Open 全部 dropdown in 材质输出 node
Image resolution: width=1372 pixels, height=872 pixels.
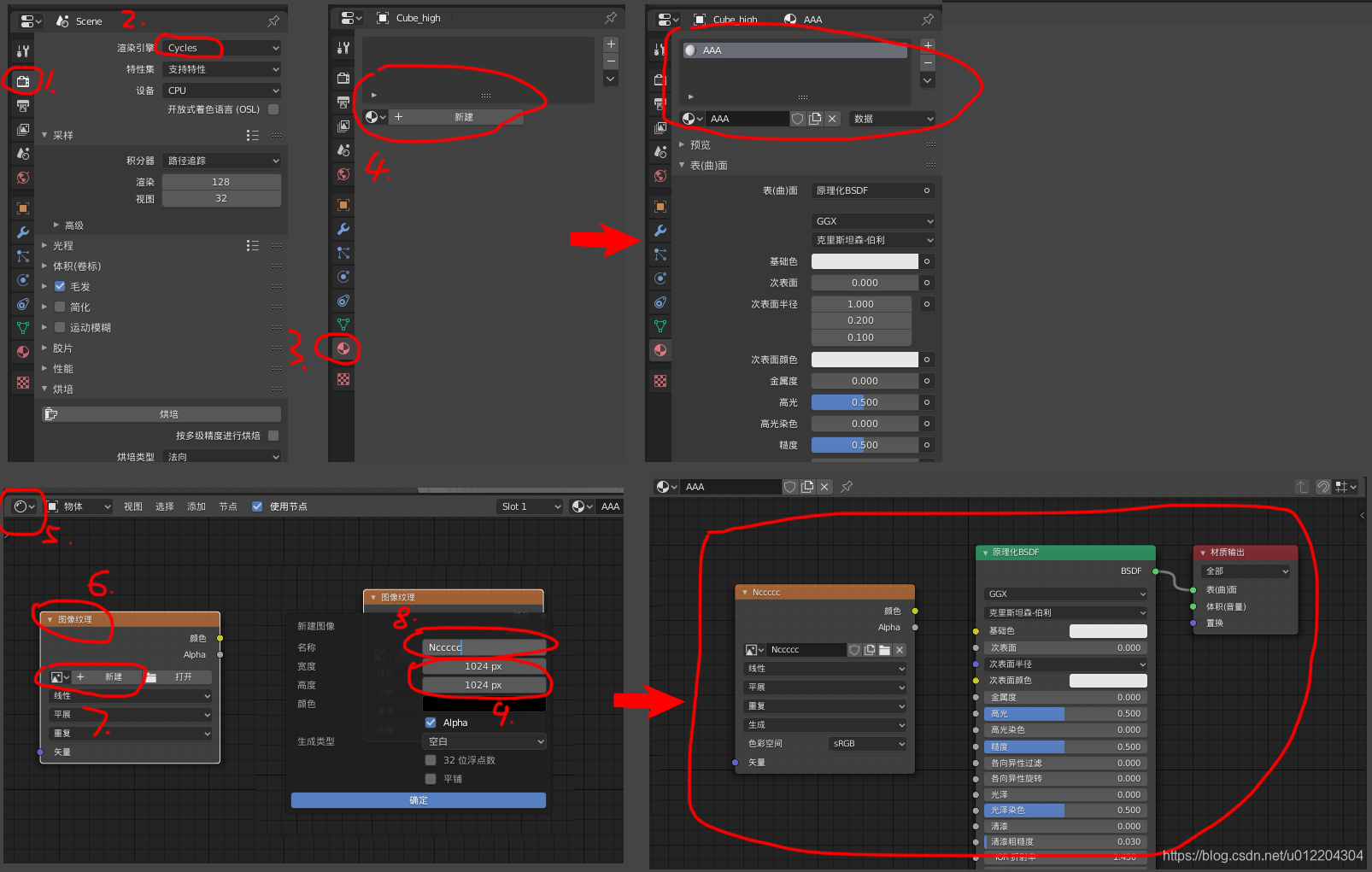(x=1246, y=571)
